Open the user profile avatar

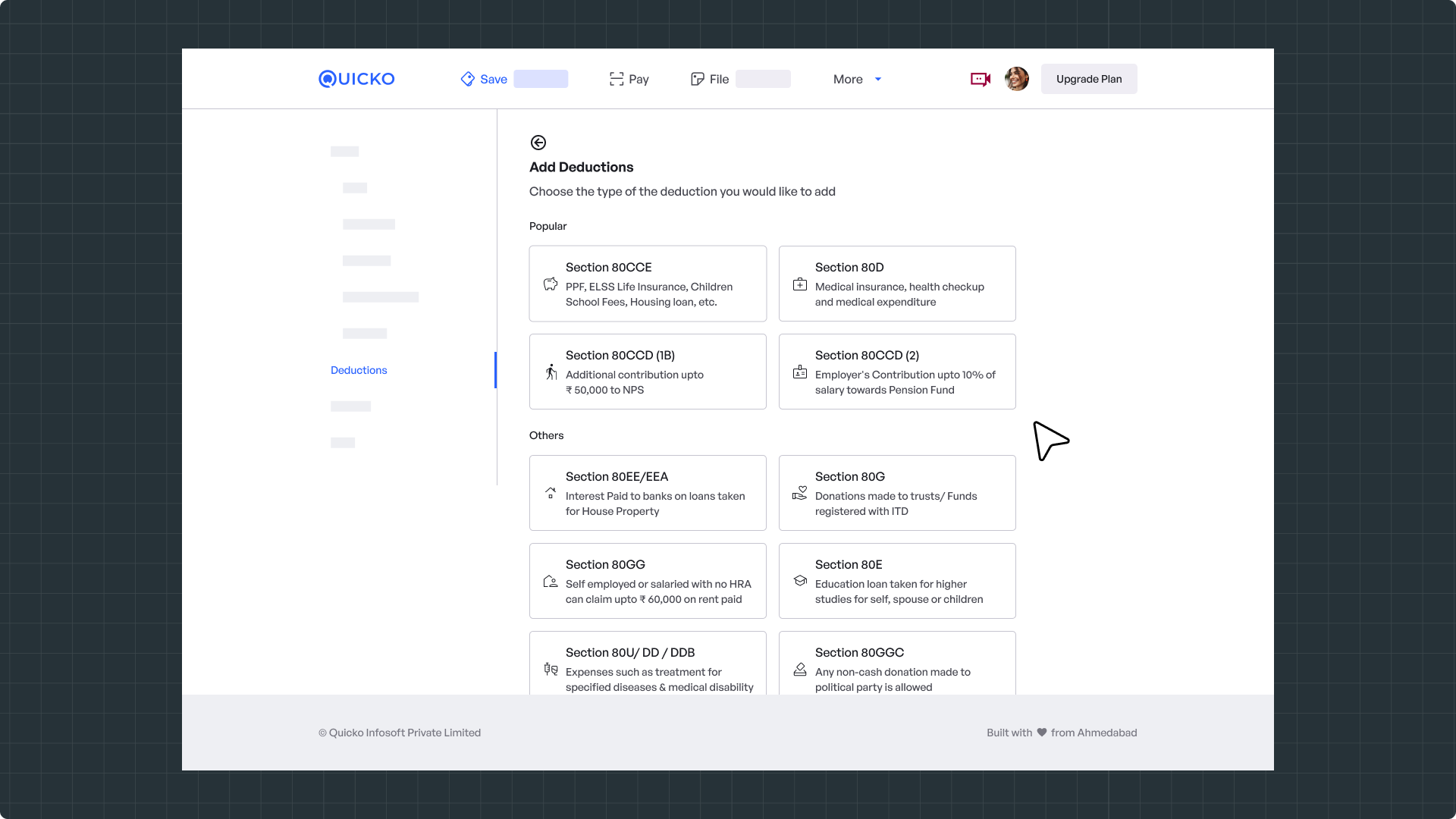point(1016,79)
